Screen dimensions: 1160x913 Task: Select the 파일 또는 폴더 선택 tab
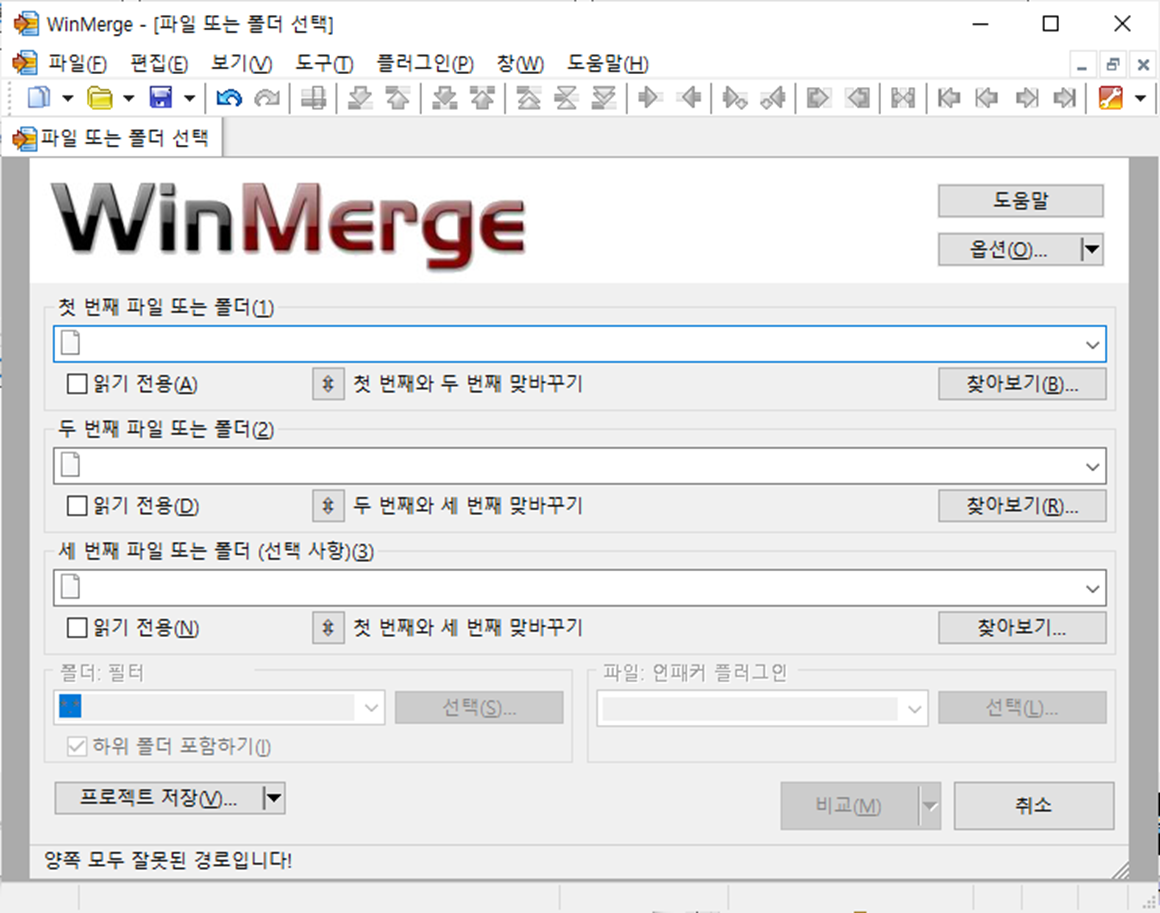(x=112, y=138)
